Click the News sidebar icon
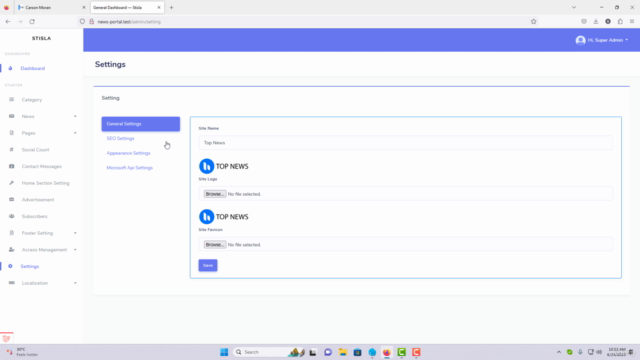This screenshot has width=640, height=360. click(x=11, y=116)
